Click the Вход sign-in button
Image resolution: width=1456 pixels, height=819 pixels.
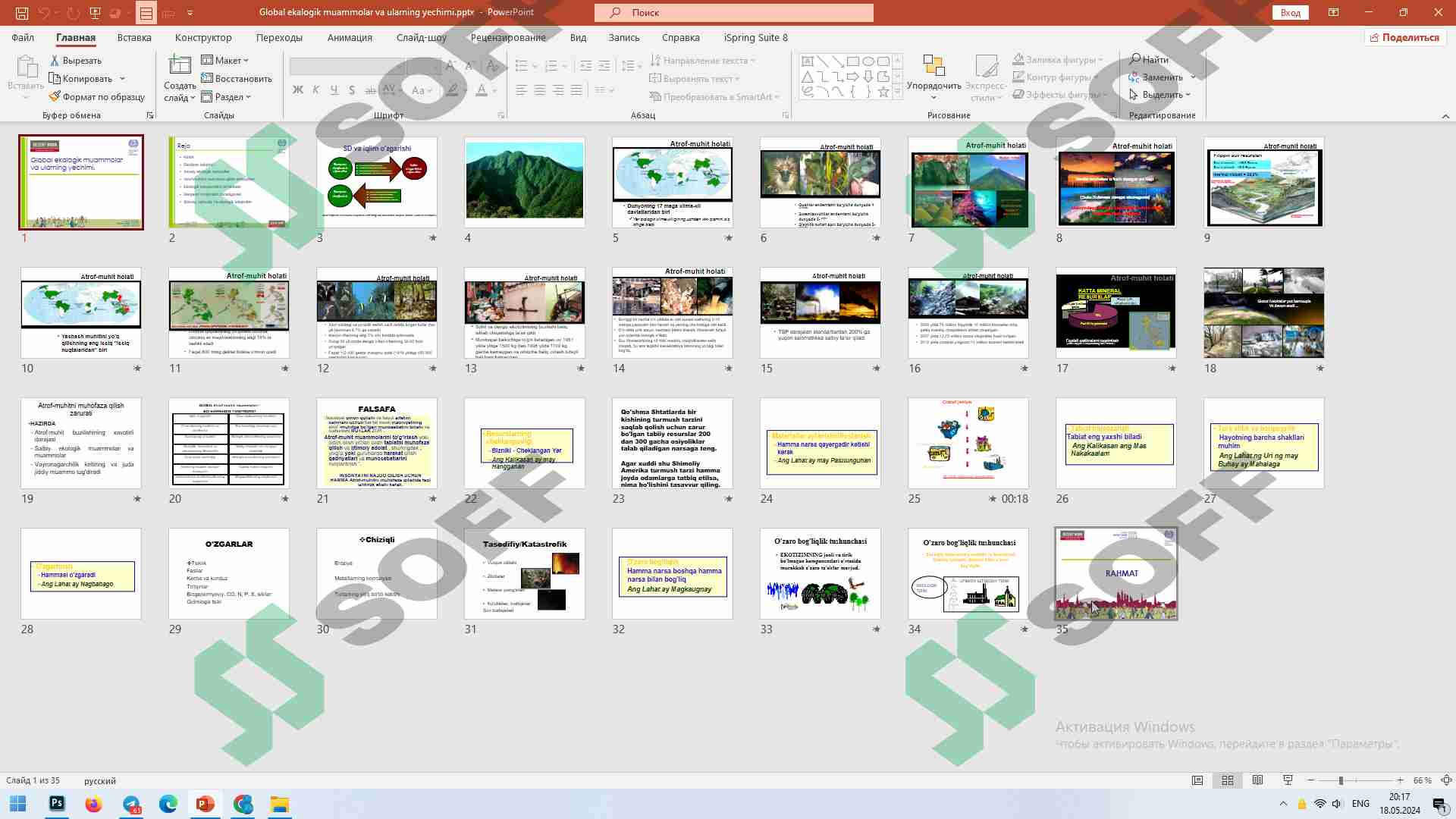point(1291,13)
